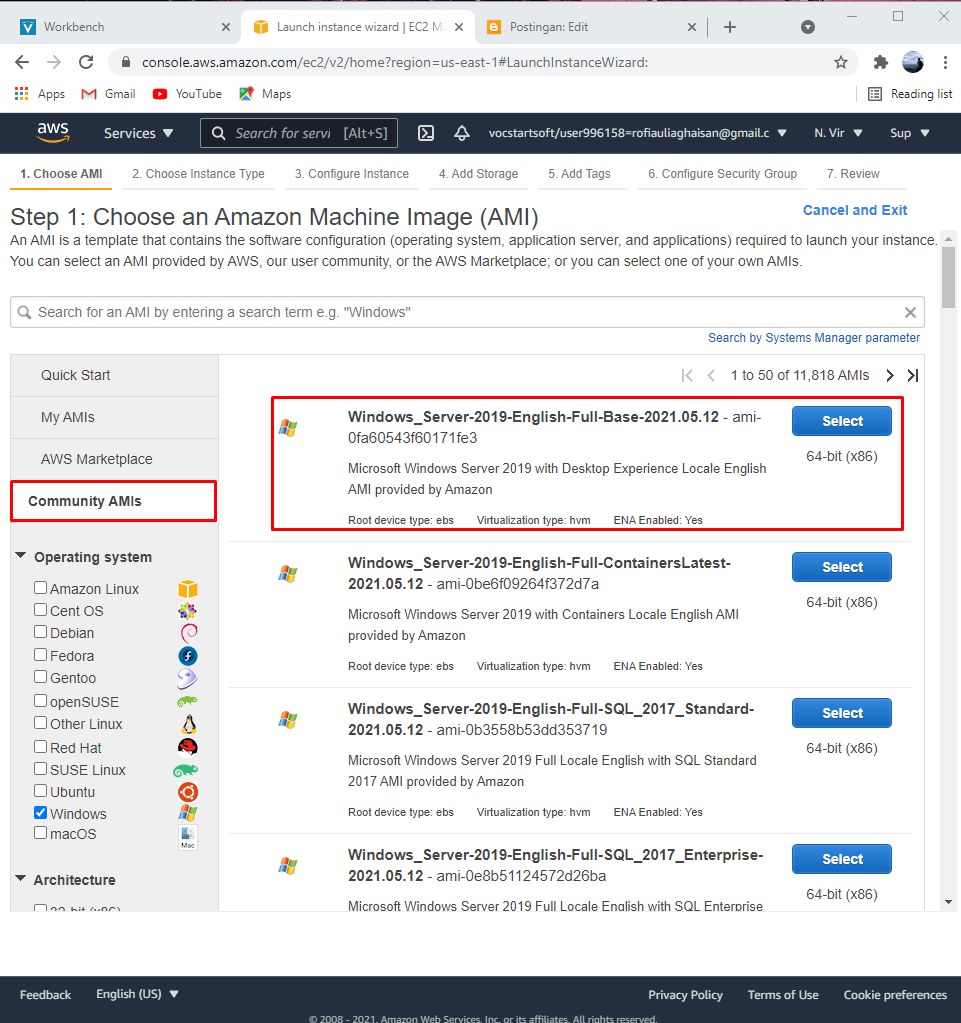Open the N. Vir region dropdown
Viewport: 961px width, 1023px height.
point(838,133)
